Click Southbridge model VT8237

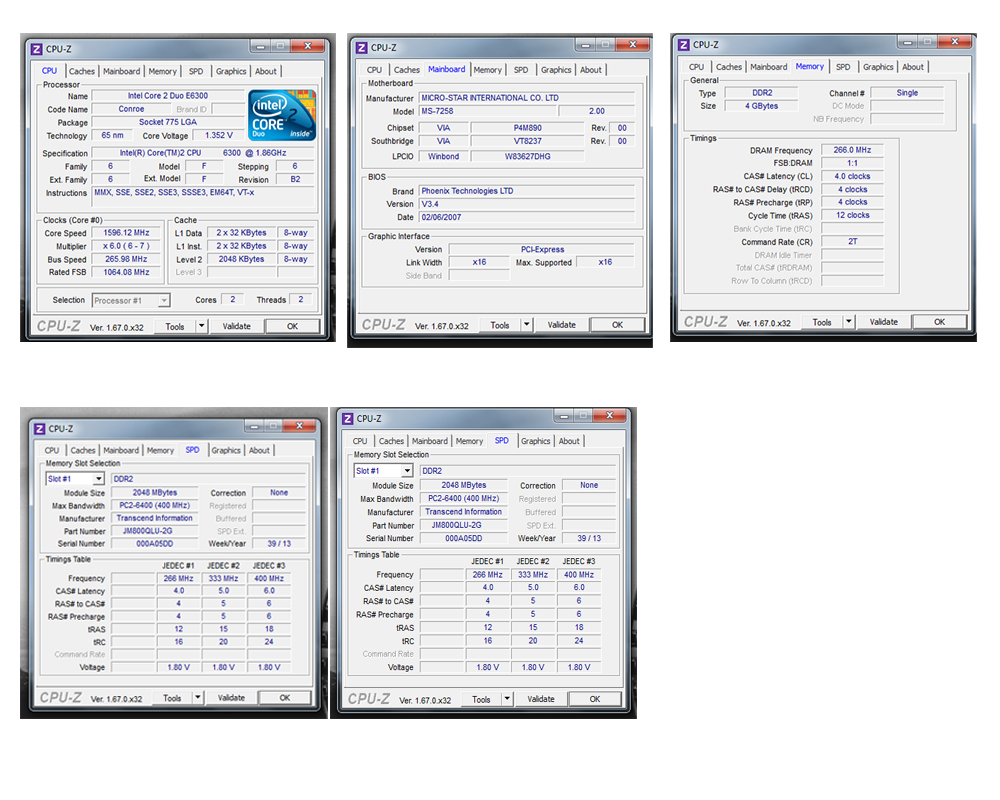pos(527,141)
